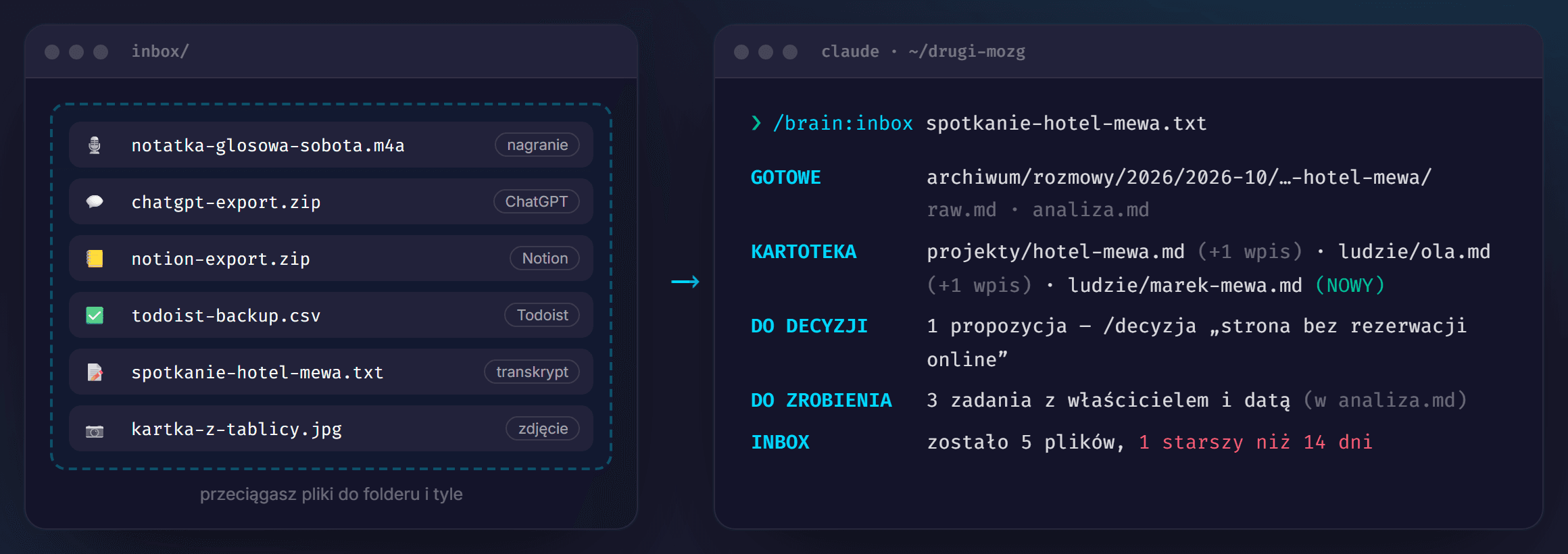The width and height of the screenshot is (1568, 554).
Task: Click red '1 starszy niż 14 dni' warning
Action: pos(1255,442)
